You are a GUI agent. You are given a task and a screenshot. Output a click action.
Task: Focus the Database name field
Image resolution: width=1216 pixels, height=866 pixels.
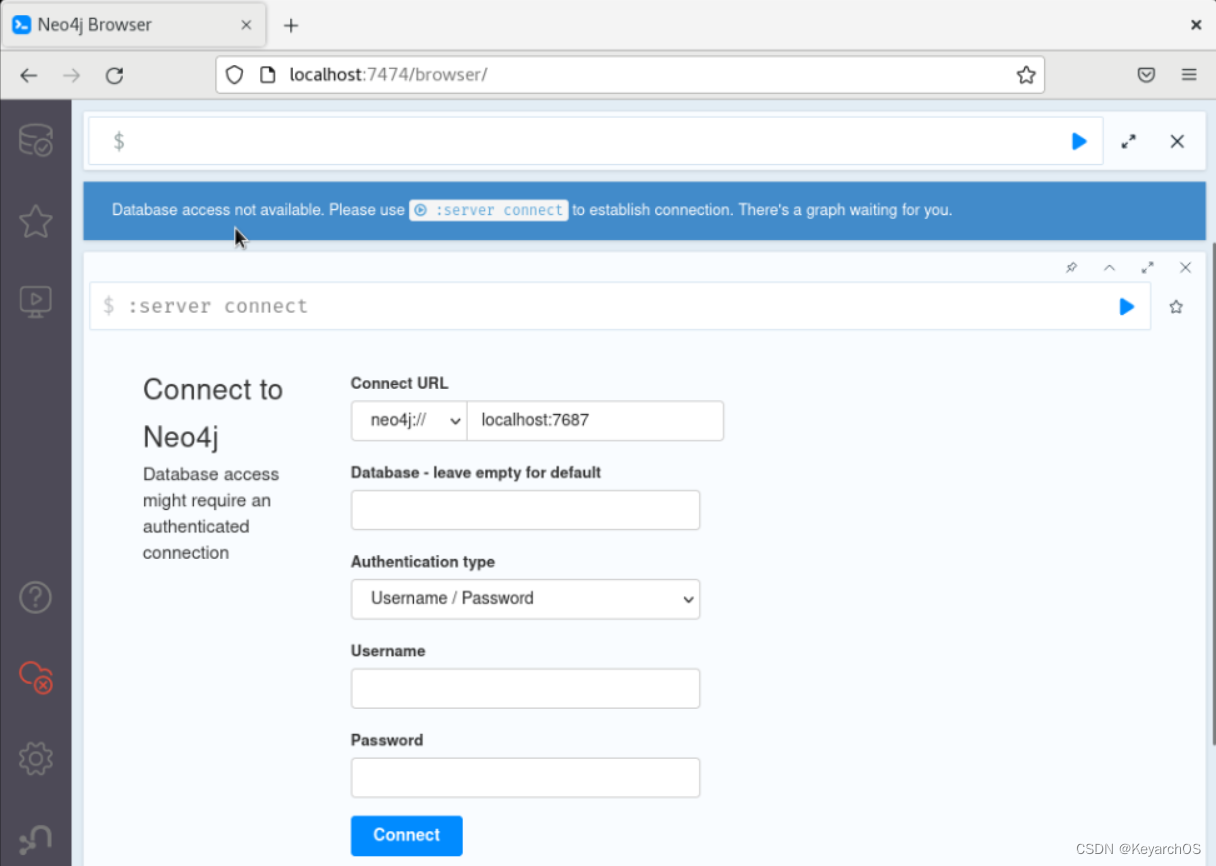click(525, 510)
